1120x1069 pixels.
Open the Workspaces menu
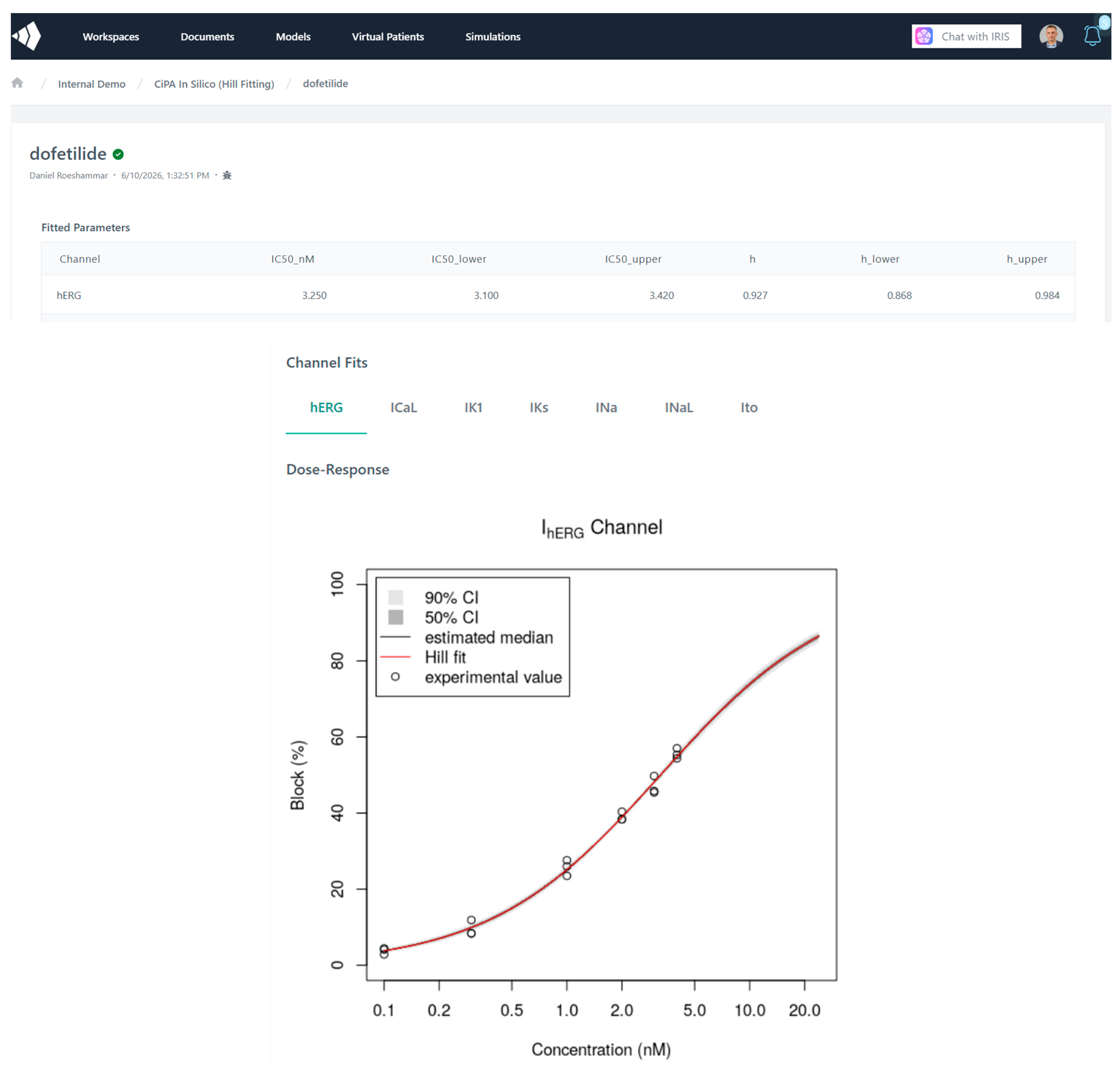(x=111, y=37)
